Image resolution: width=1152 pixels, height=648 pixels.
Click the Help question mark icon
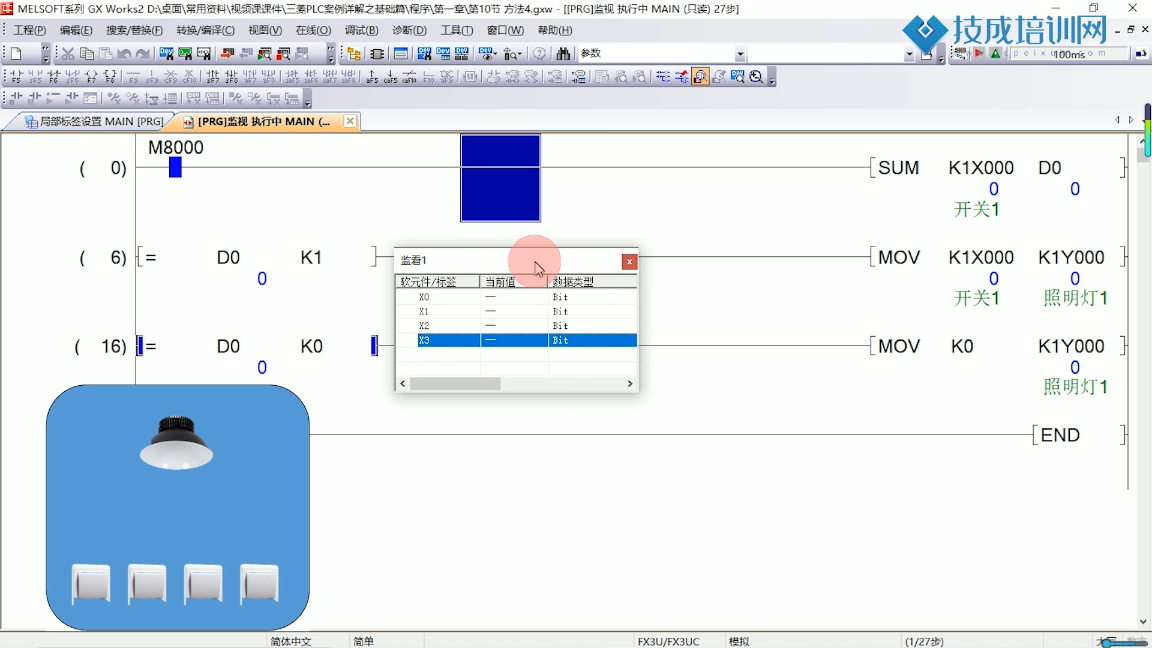pos(540,54)
